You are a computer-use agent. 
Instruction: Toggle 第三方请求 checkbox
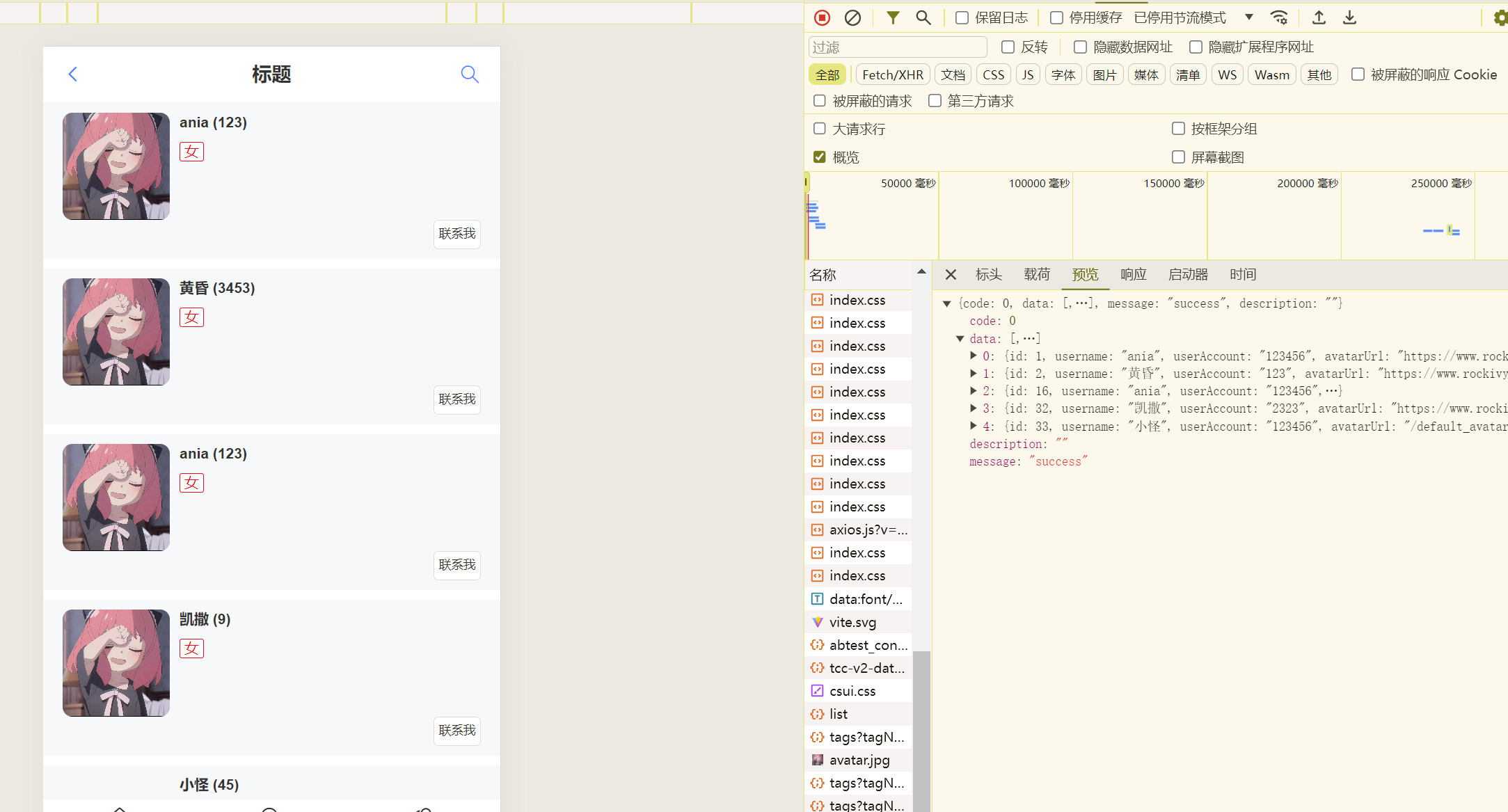935,101
